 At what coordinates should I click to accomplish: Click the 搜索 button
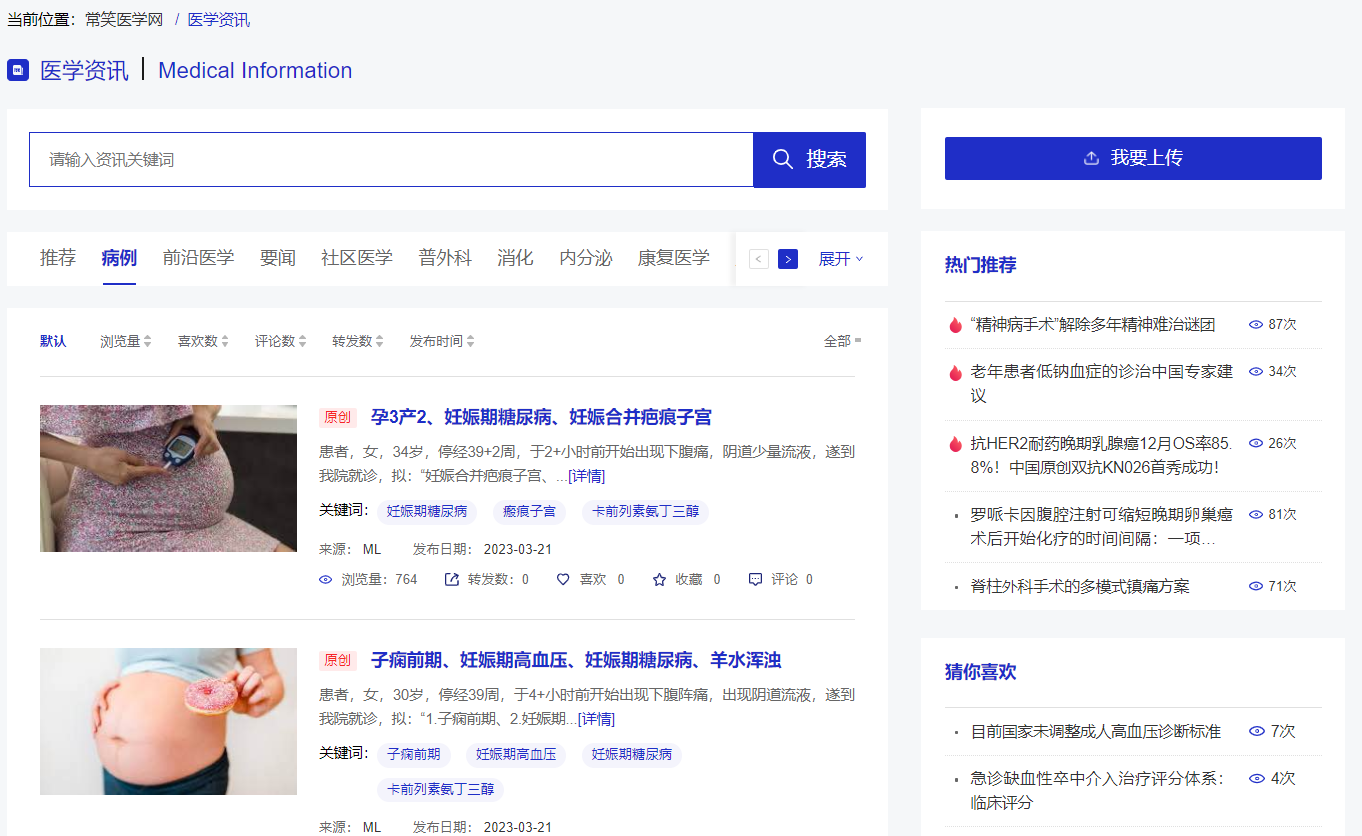coord(809,160)
